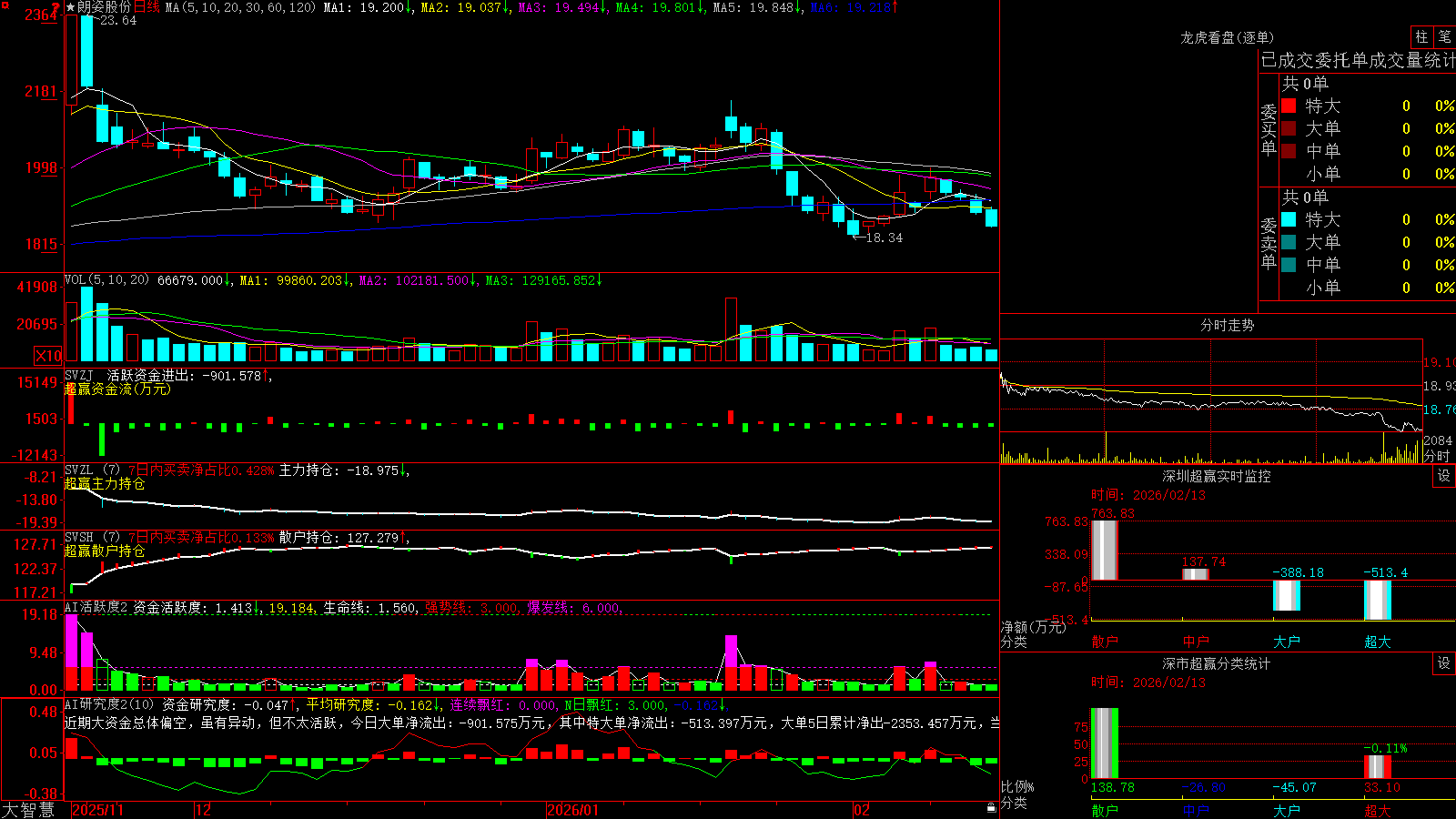Click the 大智慧 logo
1456x819 pixels.
tap(28, 810)
